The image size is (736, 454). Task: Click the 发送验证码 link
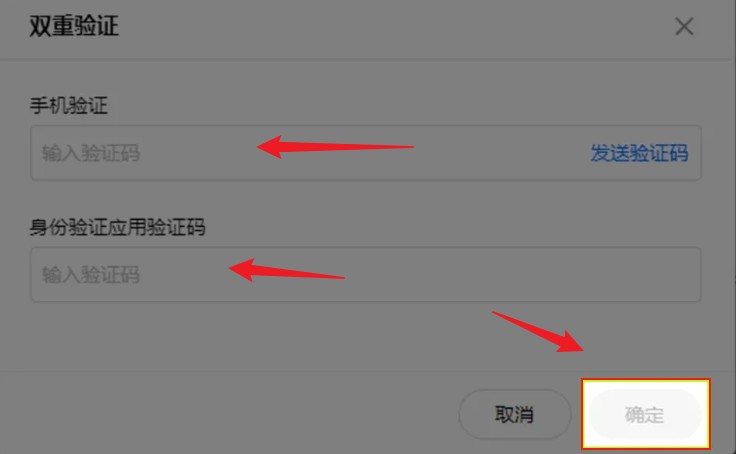coord(639,153)
